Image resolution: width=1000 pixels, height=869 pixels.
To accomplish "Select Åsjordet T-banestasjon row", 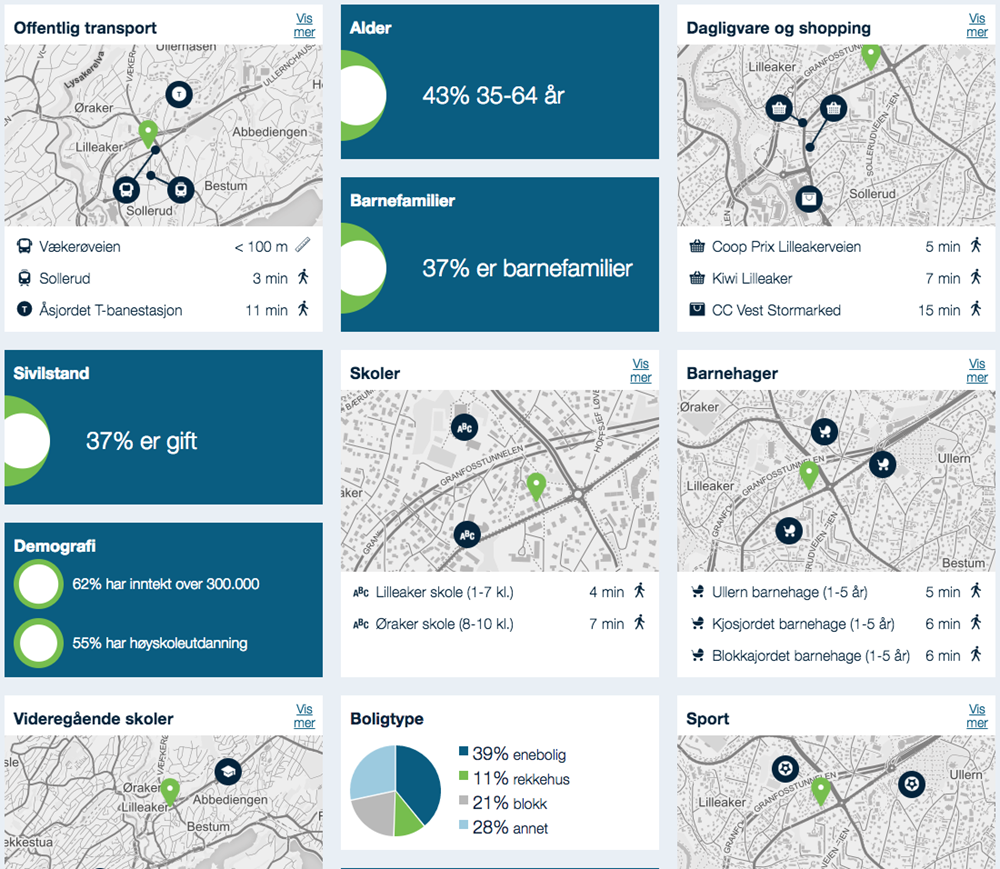I will pos(111,310).
